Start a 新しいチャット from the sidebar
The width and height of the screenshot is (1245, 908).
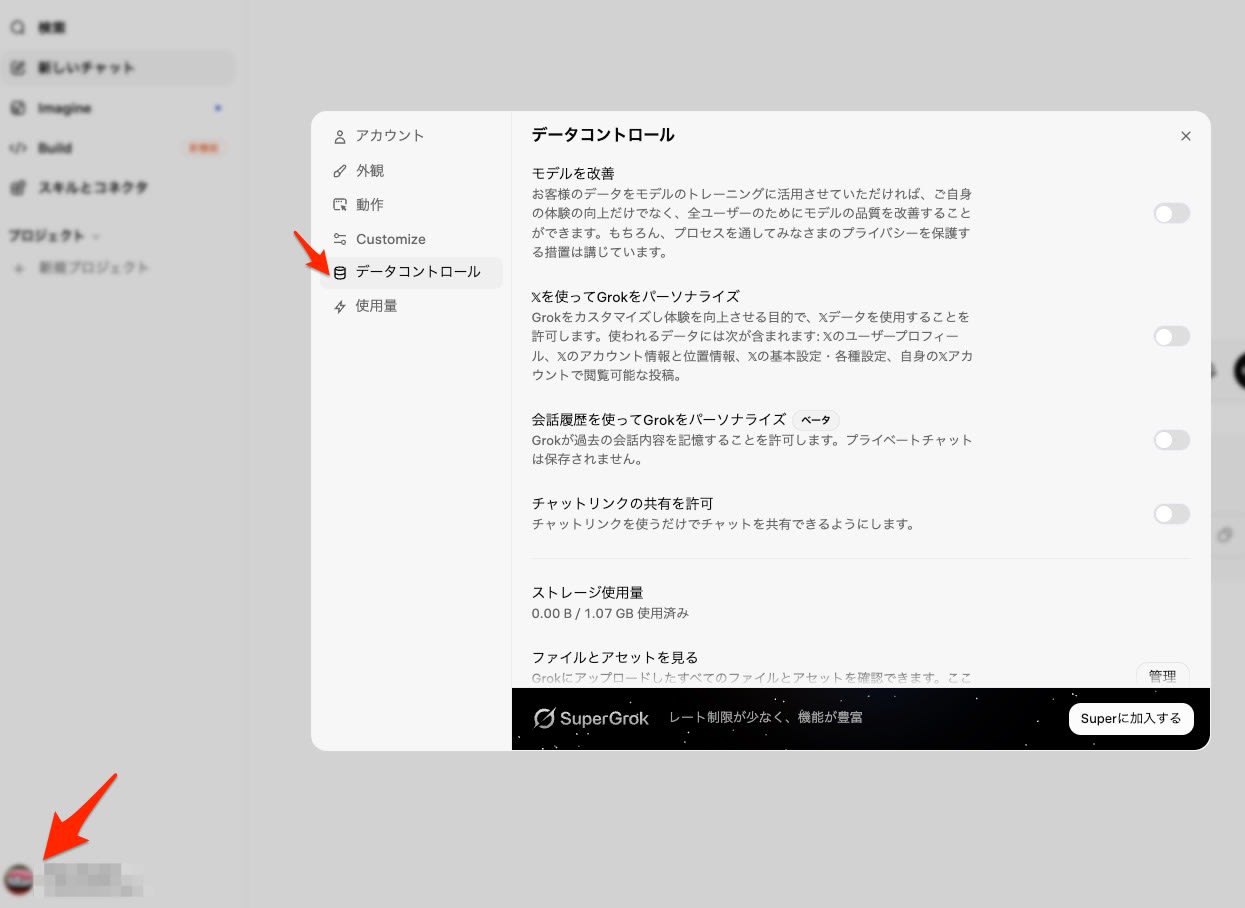(118, 68)
